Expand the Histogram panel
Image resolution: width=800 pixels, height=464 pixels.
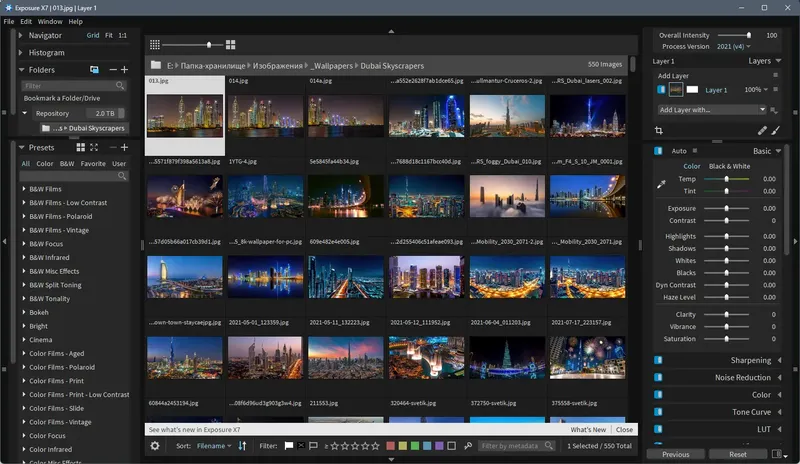click(x=46, y=52)
